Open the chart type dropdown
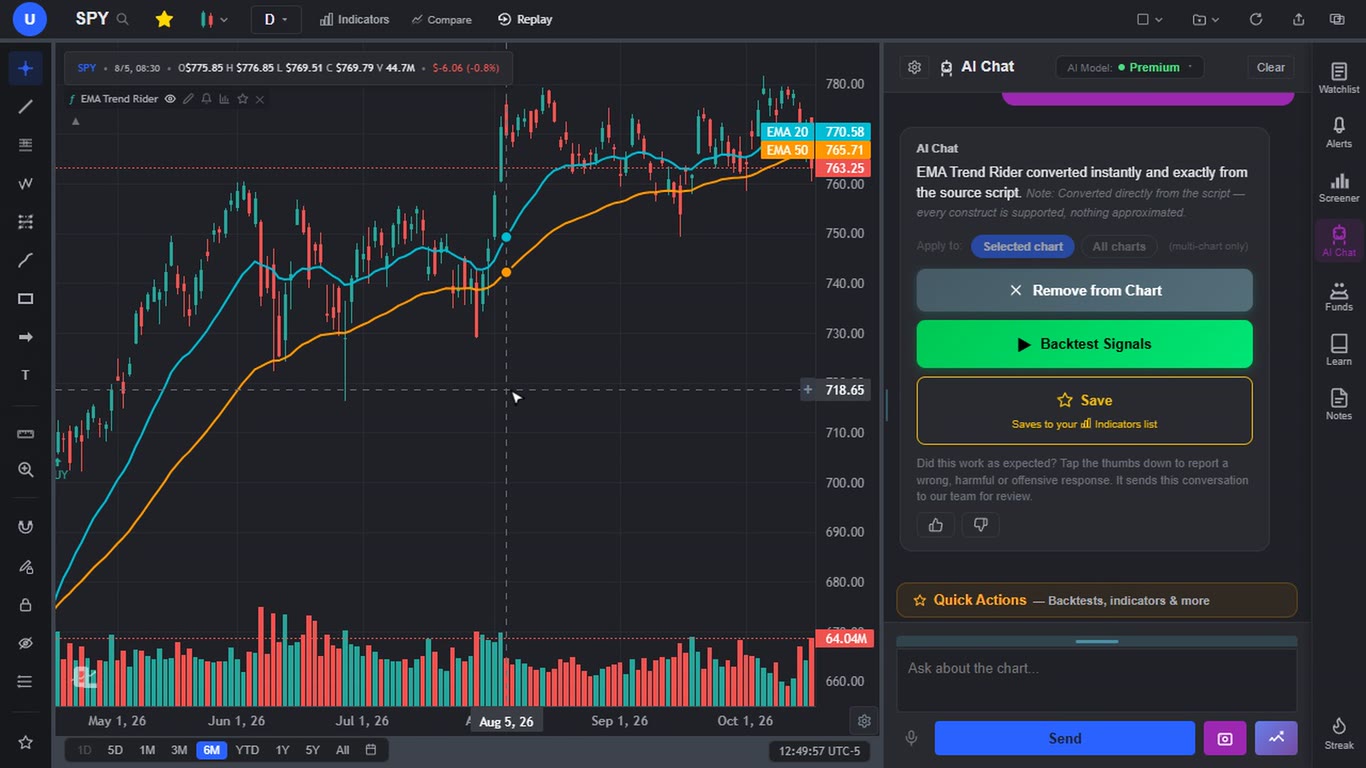Image resolution: width=1366 pixels, height=768 pixels. tap(214, 19)
